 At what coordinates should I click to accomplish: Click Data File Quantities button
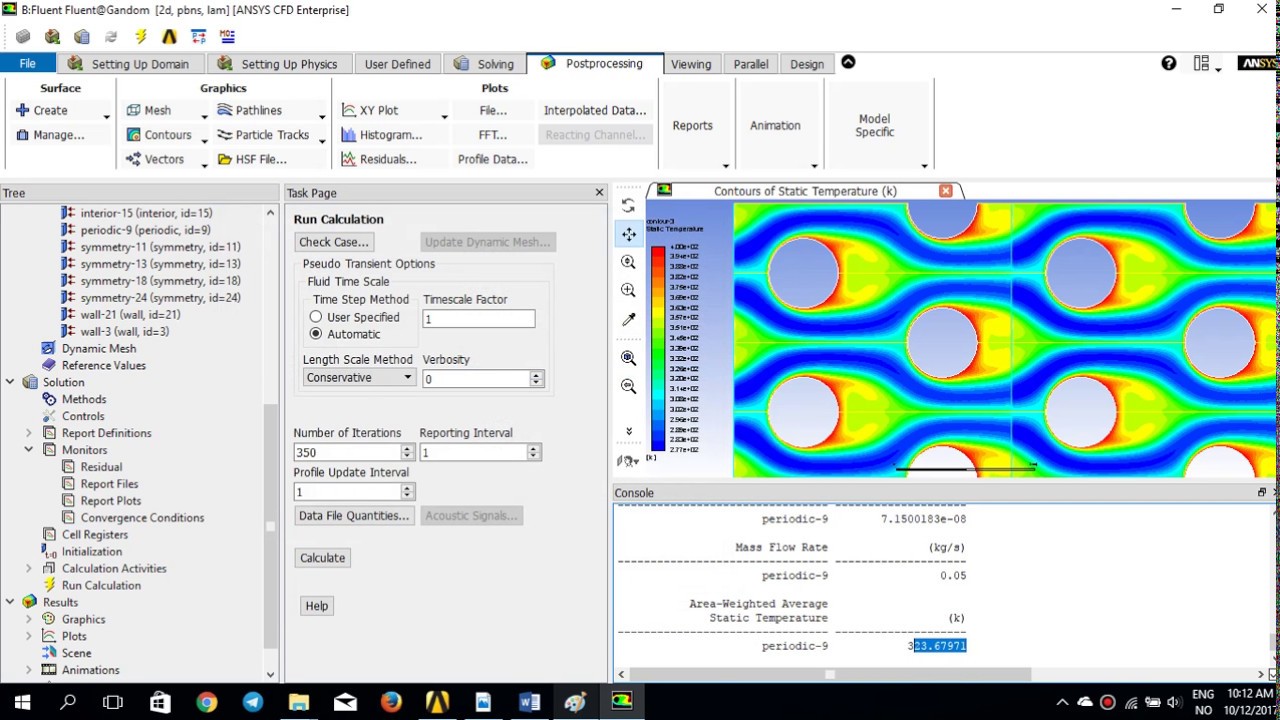pos(354,516)
